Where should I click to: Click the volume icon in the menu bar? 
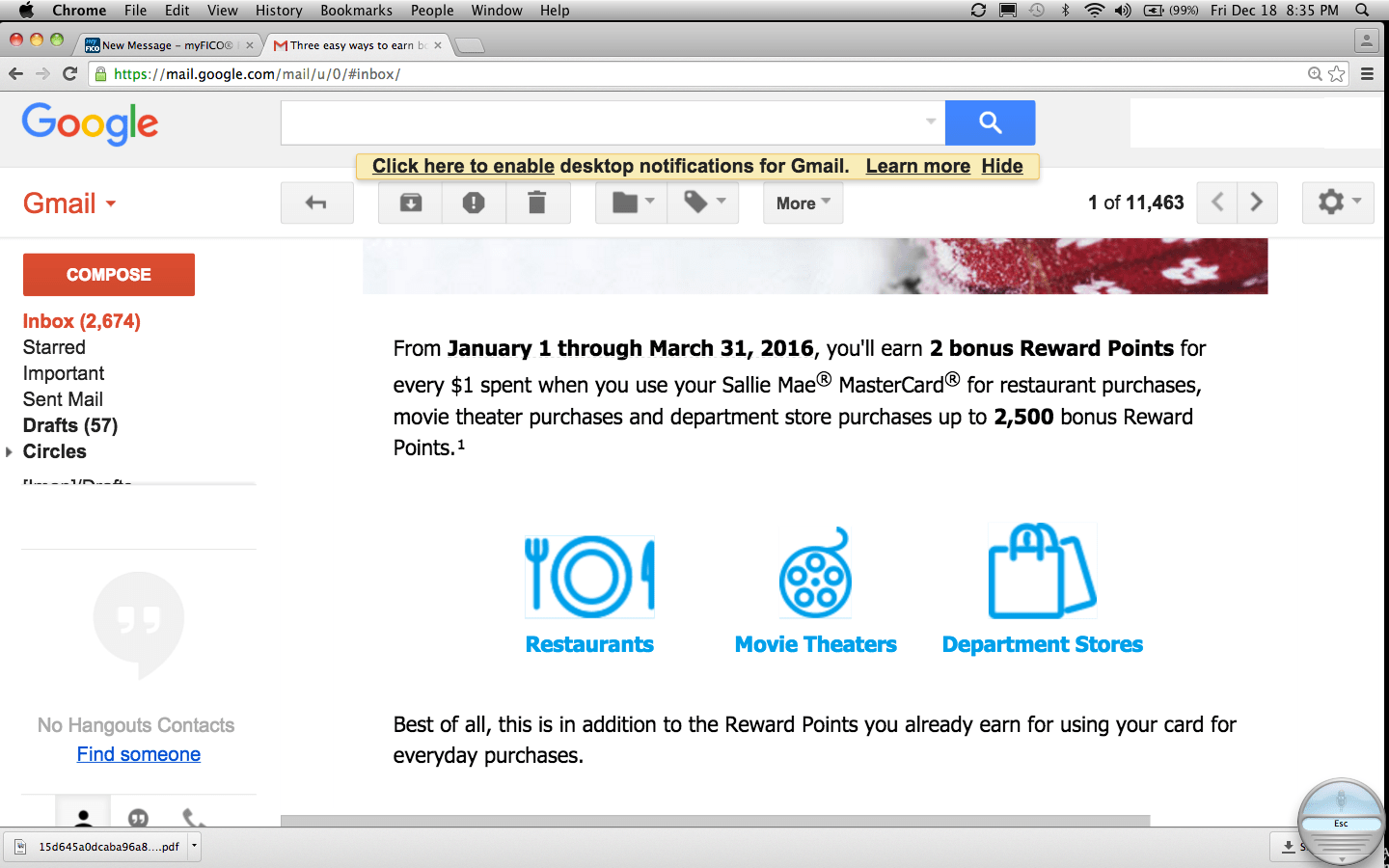click(x=1123, y=11)
